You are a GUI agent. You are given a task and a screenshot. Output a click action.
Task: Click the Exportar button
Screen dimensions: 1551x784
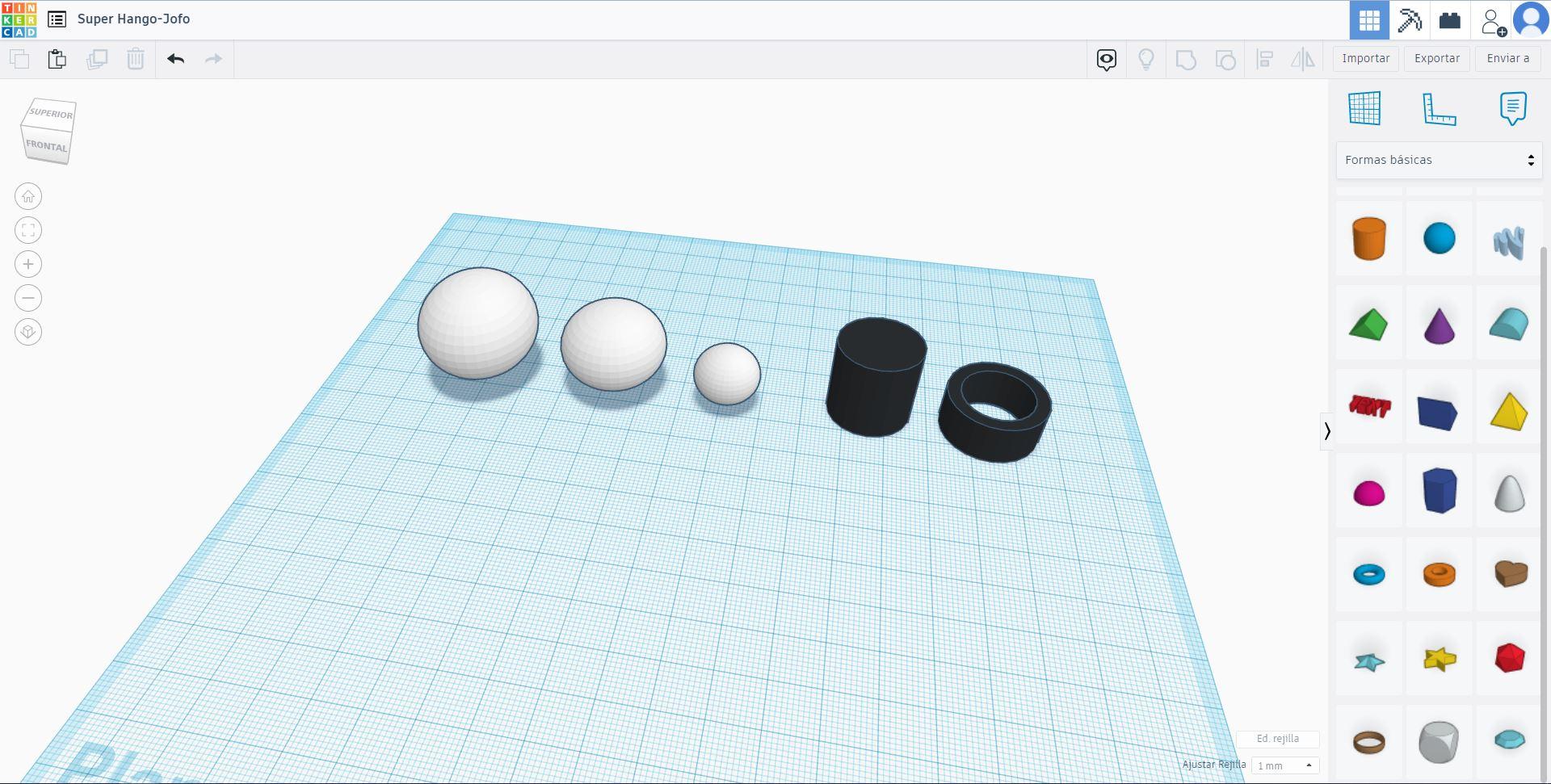click(x=1436, y=58)
